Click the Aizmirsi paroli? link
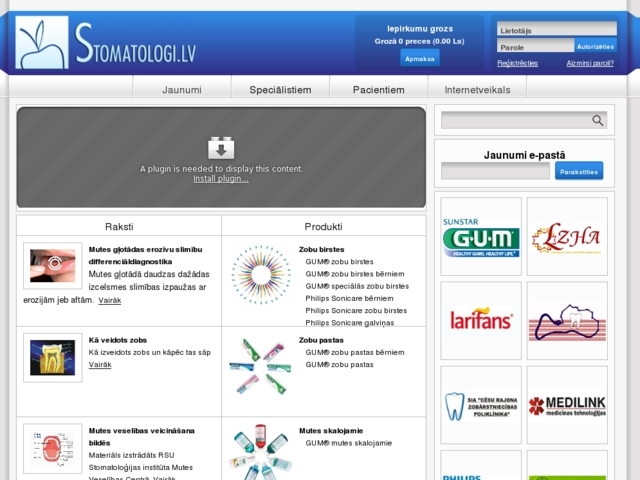The image size is (640, 480). (590, 63)
